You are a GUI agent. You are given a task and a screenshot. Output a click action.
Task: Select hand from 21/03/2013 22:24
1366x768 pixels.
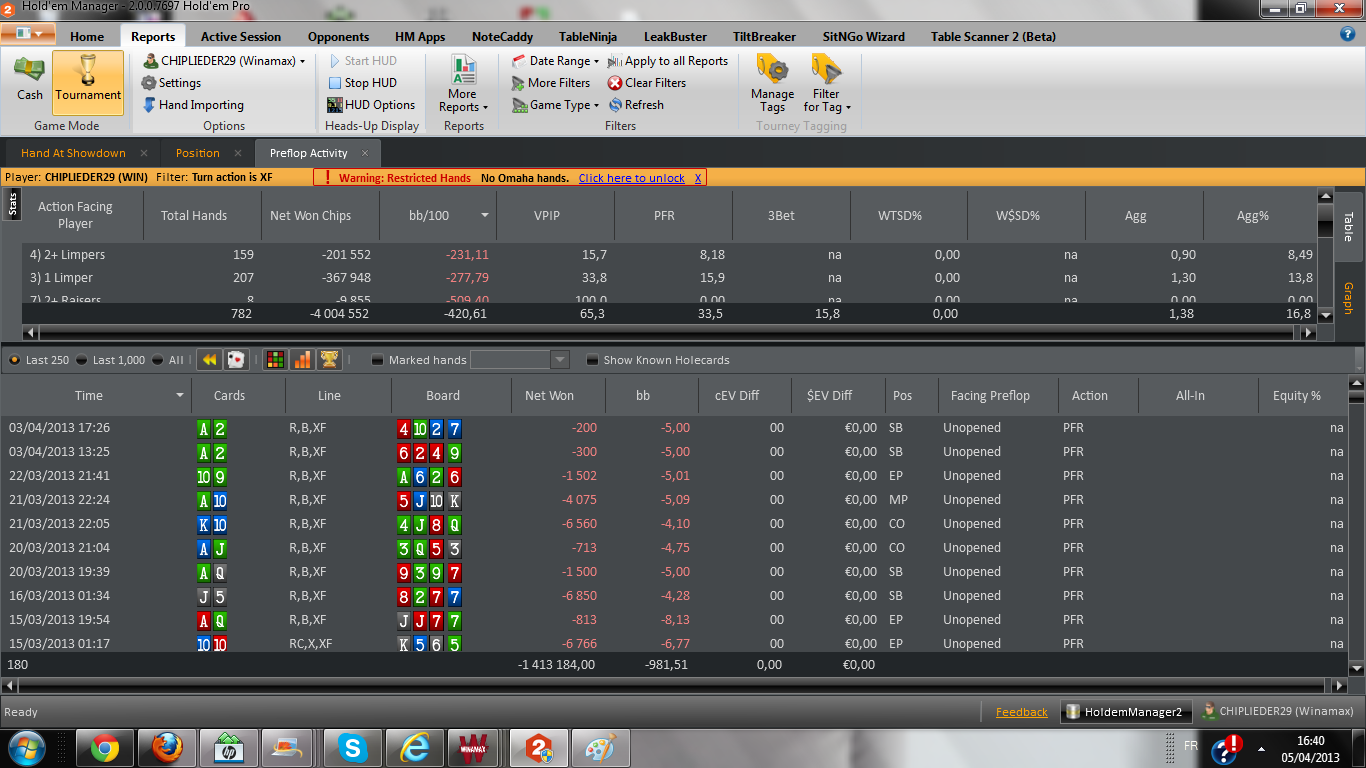(675, 500)
